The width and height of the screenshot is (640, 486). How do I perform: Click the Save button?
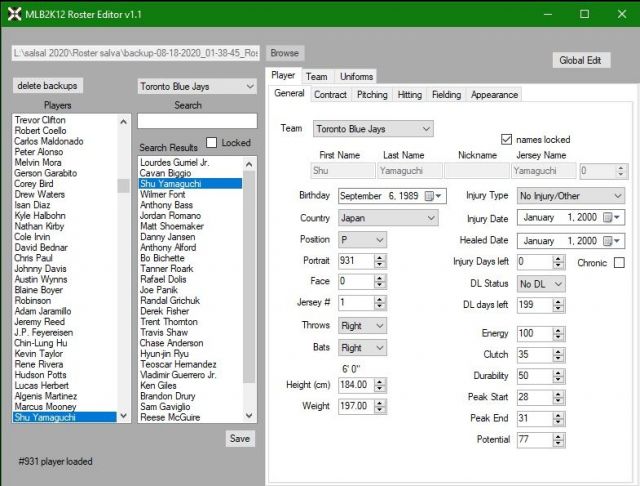tap(240, 439)
